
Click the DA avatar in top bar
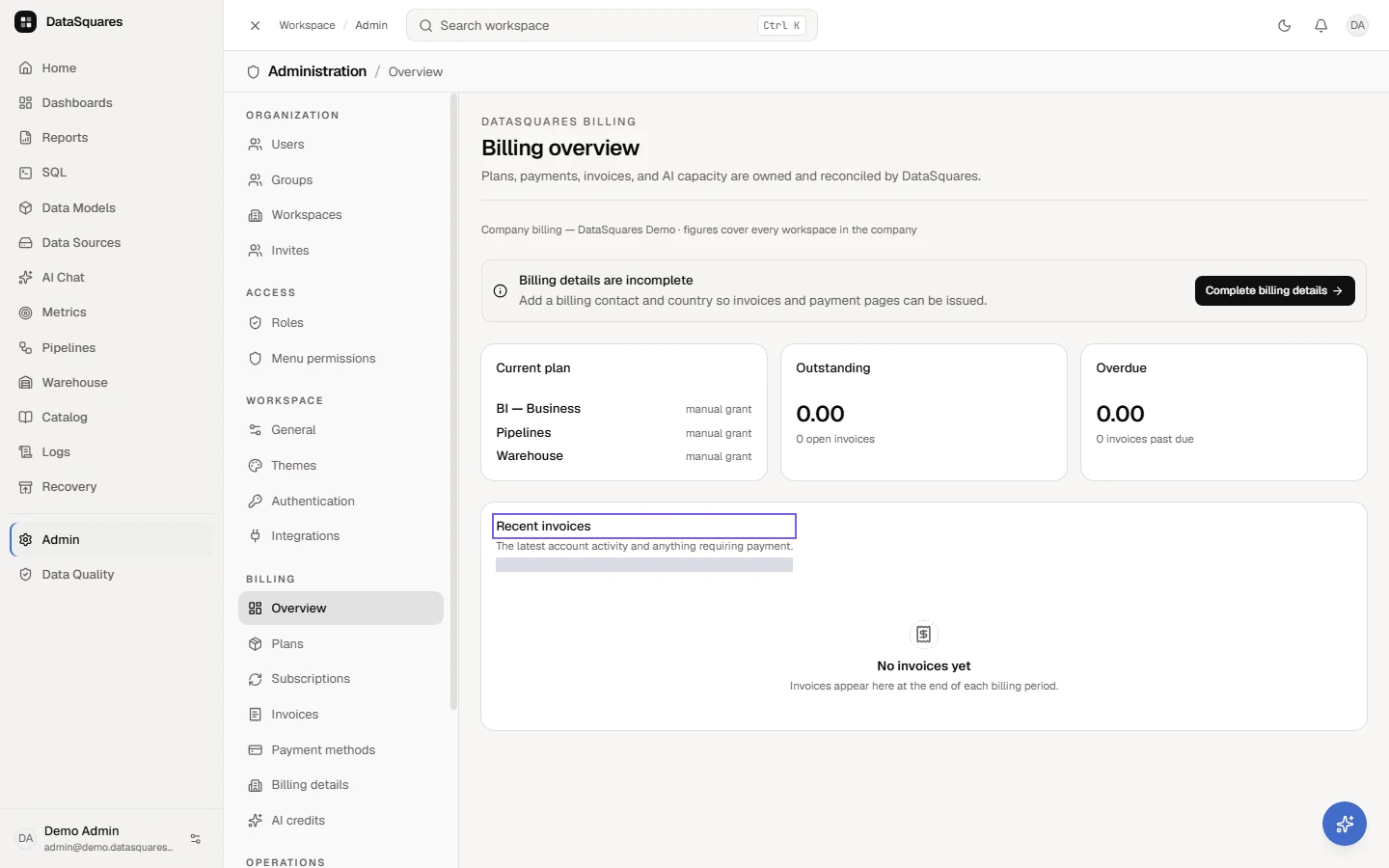click(1357, 26)
